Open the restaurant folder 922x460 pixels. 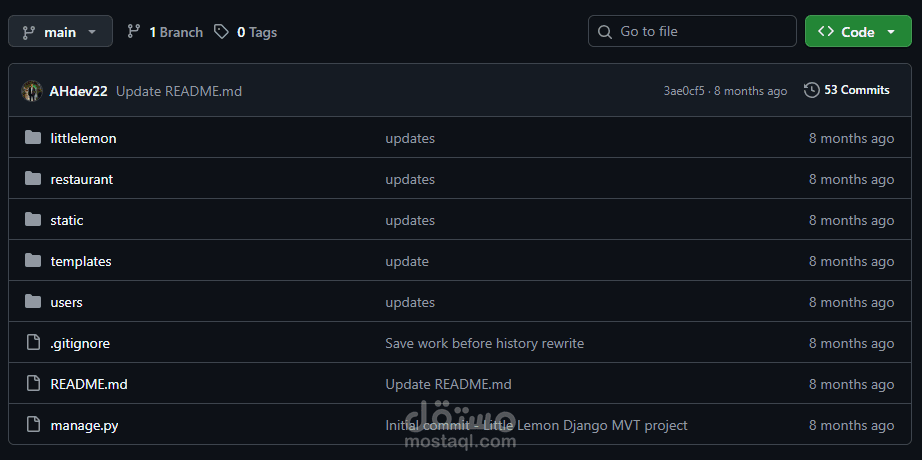(x=82, y=179)
